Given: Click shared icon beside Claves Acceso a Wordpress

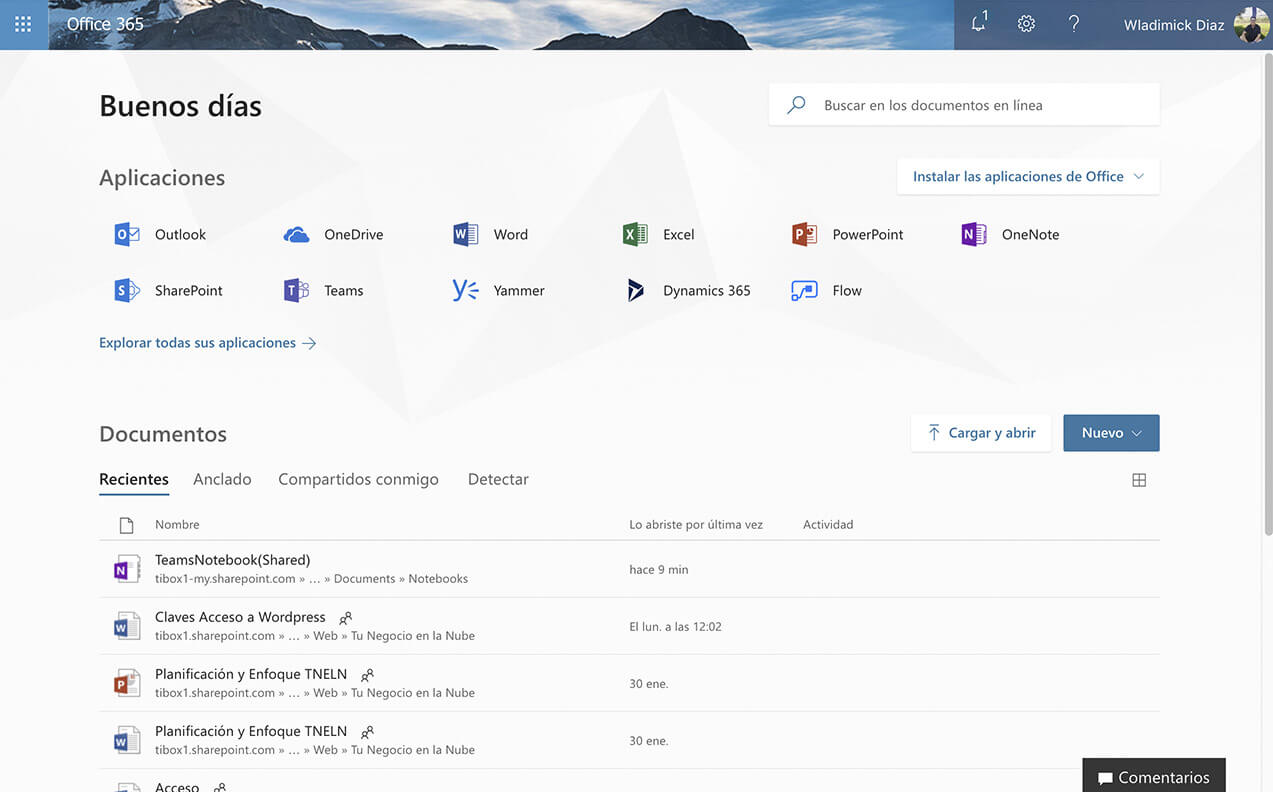Looking at the screenshot, I should pyautogui.click(x=346, y=618).
